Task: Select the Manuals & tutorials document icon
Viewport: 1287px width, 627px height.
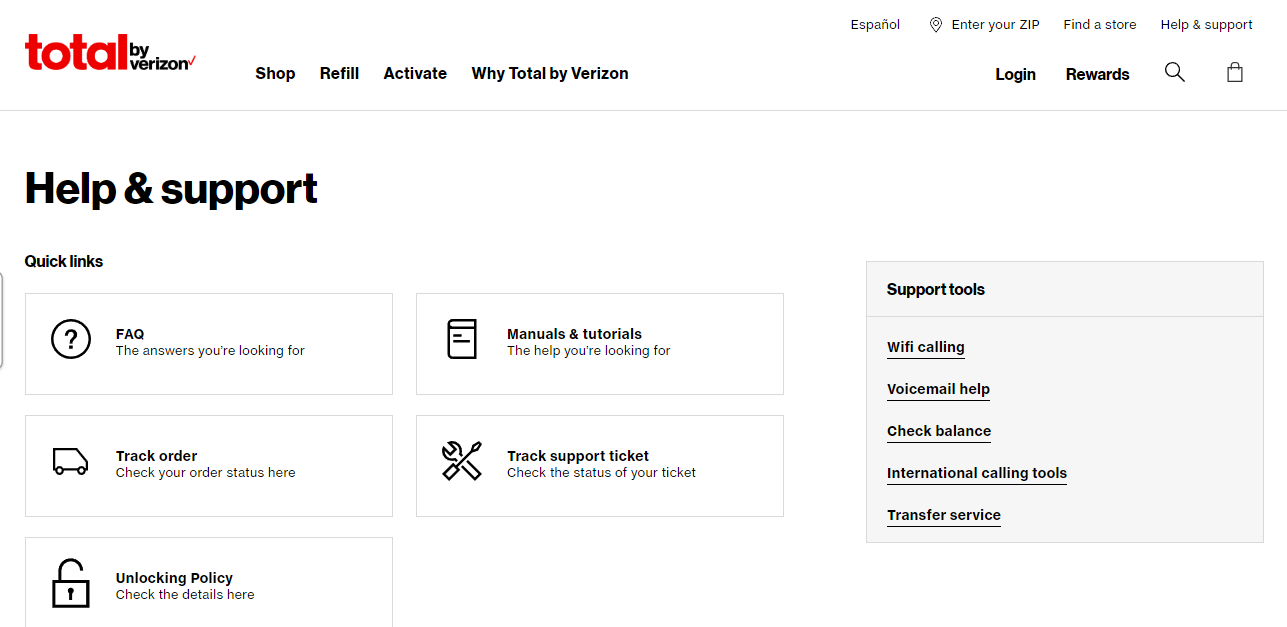Action: (461, 340)
